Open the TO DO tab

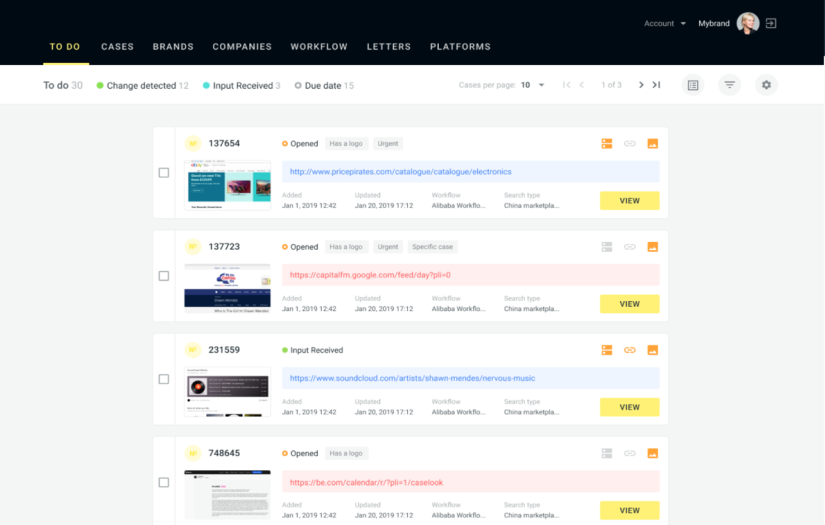(65, 47)
